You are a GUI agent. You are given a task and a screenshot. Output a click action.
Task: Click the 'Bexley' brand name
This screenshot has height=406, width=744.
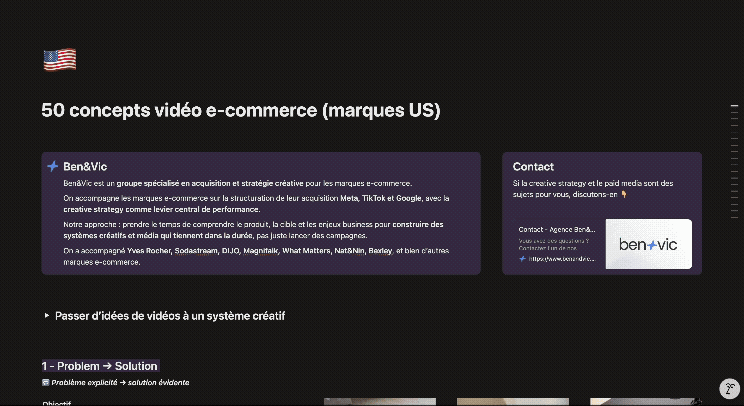(x=381, y=251)
